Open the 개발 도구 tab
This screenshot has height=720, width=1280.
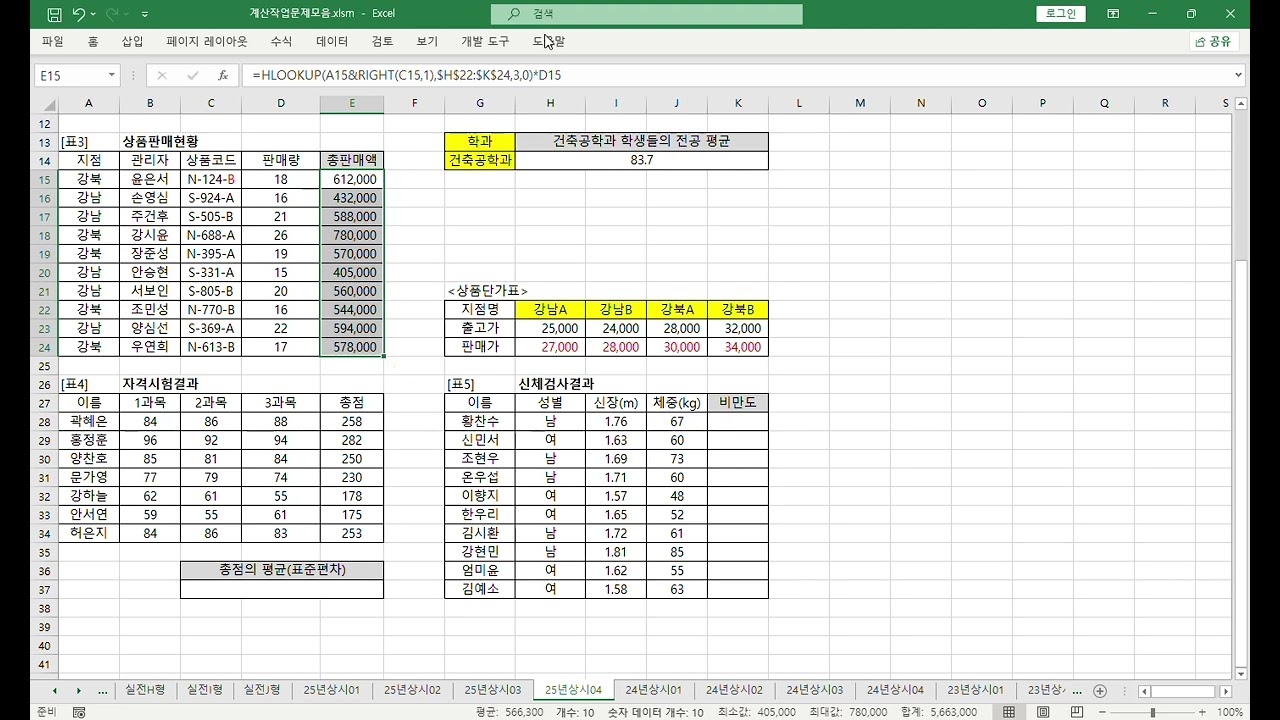click(485, 42)
